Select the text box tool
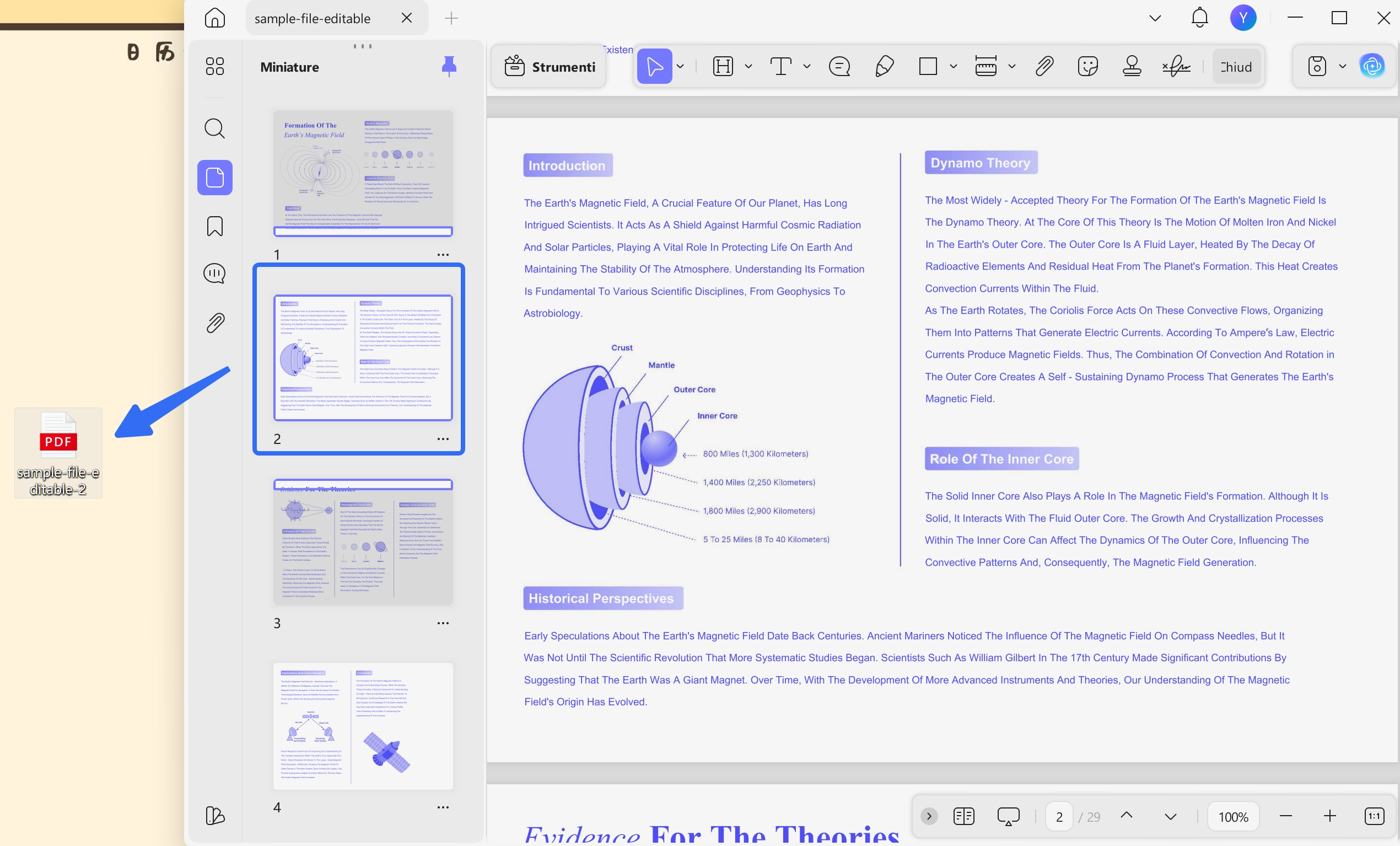Viewport: 1400px width, 846px height. pos(780,67)
